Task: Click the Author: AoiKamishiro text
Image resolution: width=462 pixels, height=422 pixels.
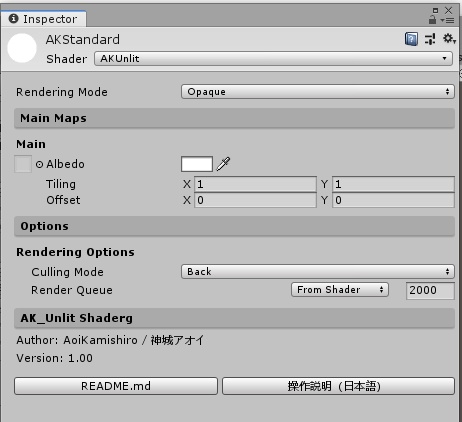Action: click(110, 340)
